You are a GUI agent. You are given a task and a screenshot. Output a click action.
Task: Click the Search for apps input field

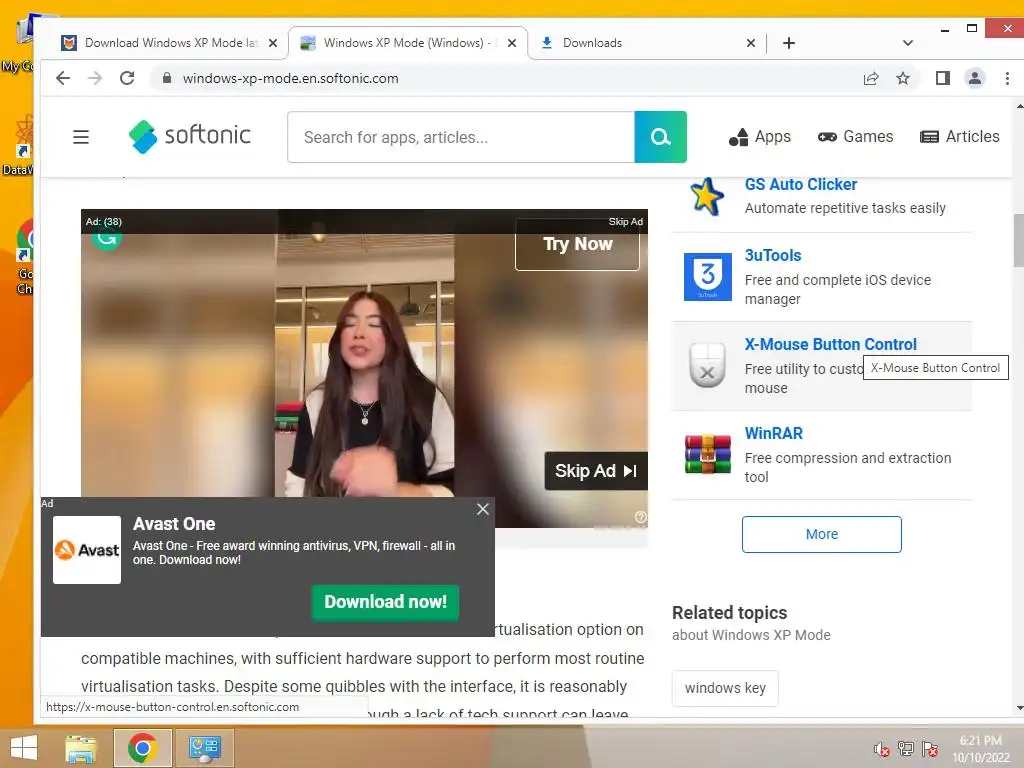tap(461, 137)
